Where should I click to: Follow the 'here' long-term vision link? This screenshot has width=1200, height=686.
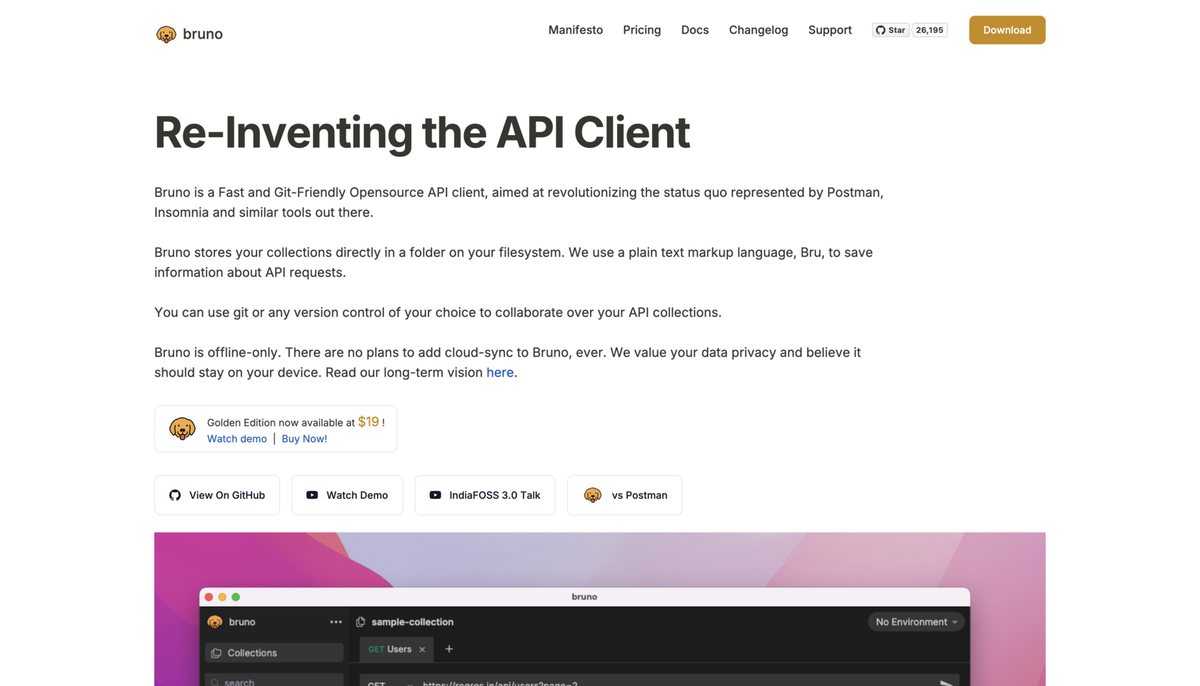(500, 372)
